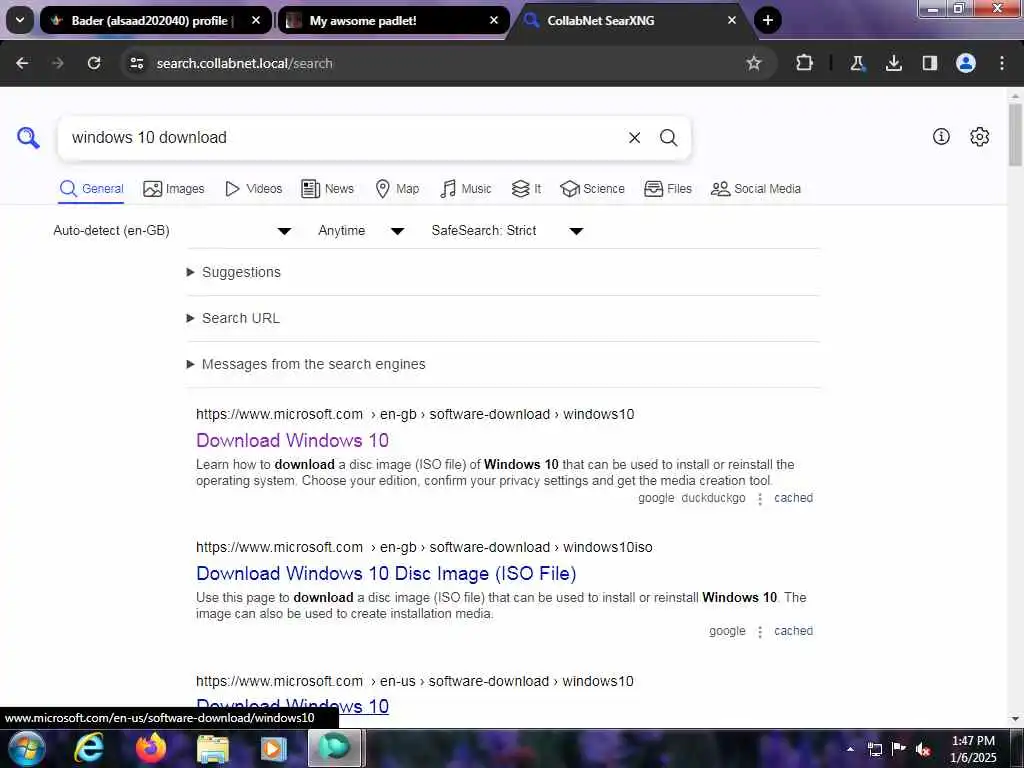The height and width of the screenshot is (768, 1024).
Task: Launch Internet Explorer from taskbar
Action: tap(89, 748)
